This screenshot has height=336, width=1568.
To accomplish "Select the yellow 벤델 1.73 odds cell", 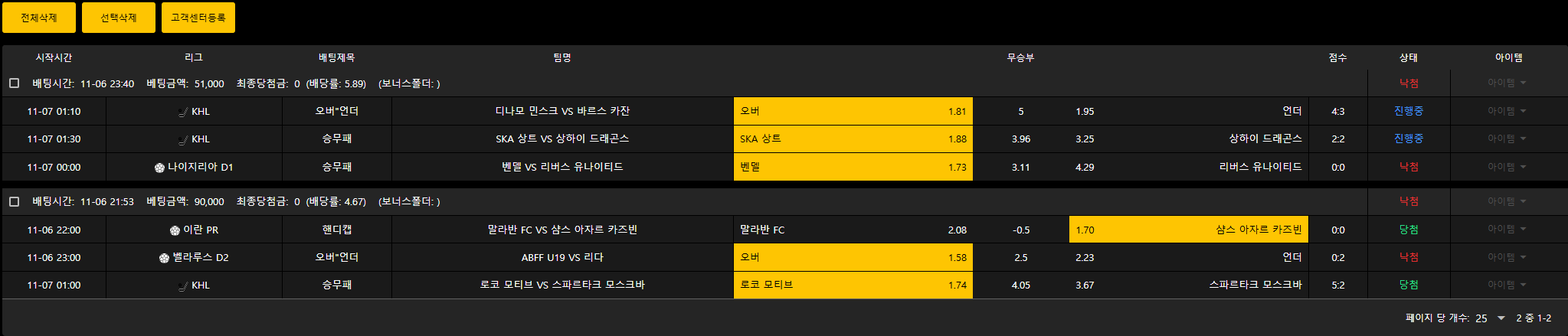I will [853, 167].
